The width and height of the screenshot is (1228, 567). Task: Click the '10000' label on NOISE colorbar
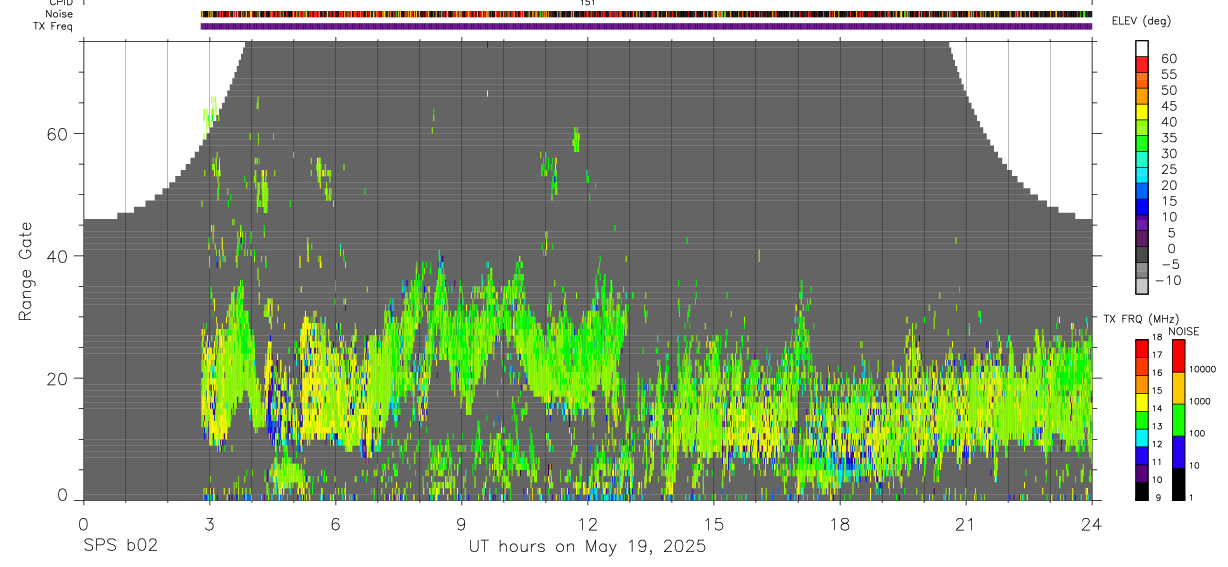coord(1202,370)
